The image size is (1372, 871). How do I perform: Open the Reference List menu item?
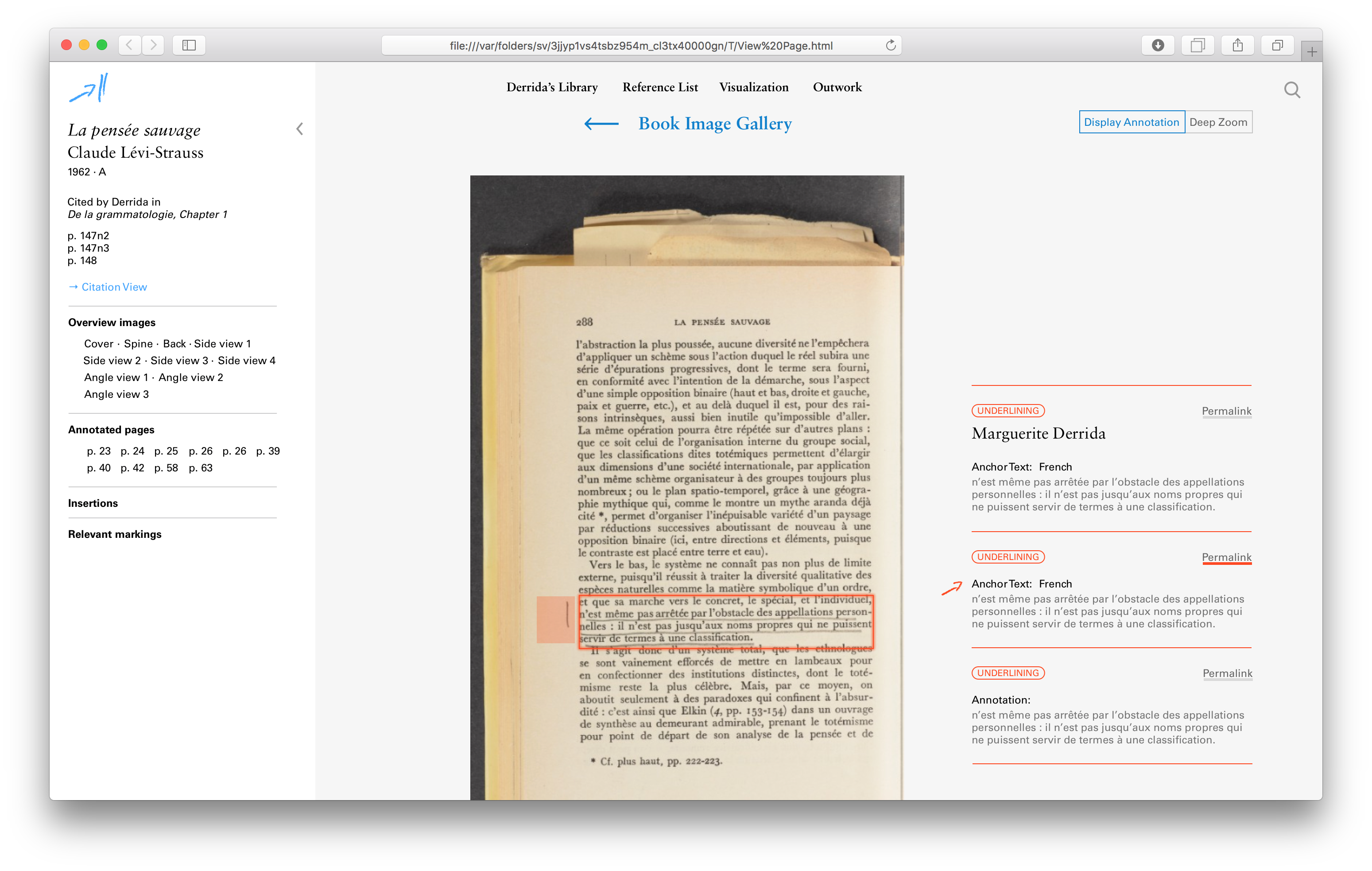click(660, 87)
